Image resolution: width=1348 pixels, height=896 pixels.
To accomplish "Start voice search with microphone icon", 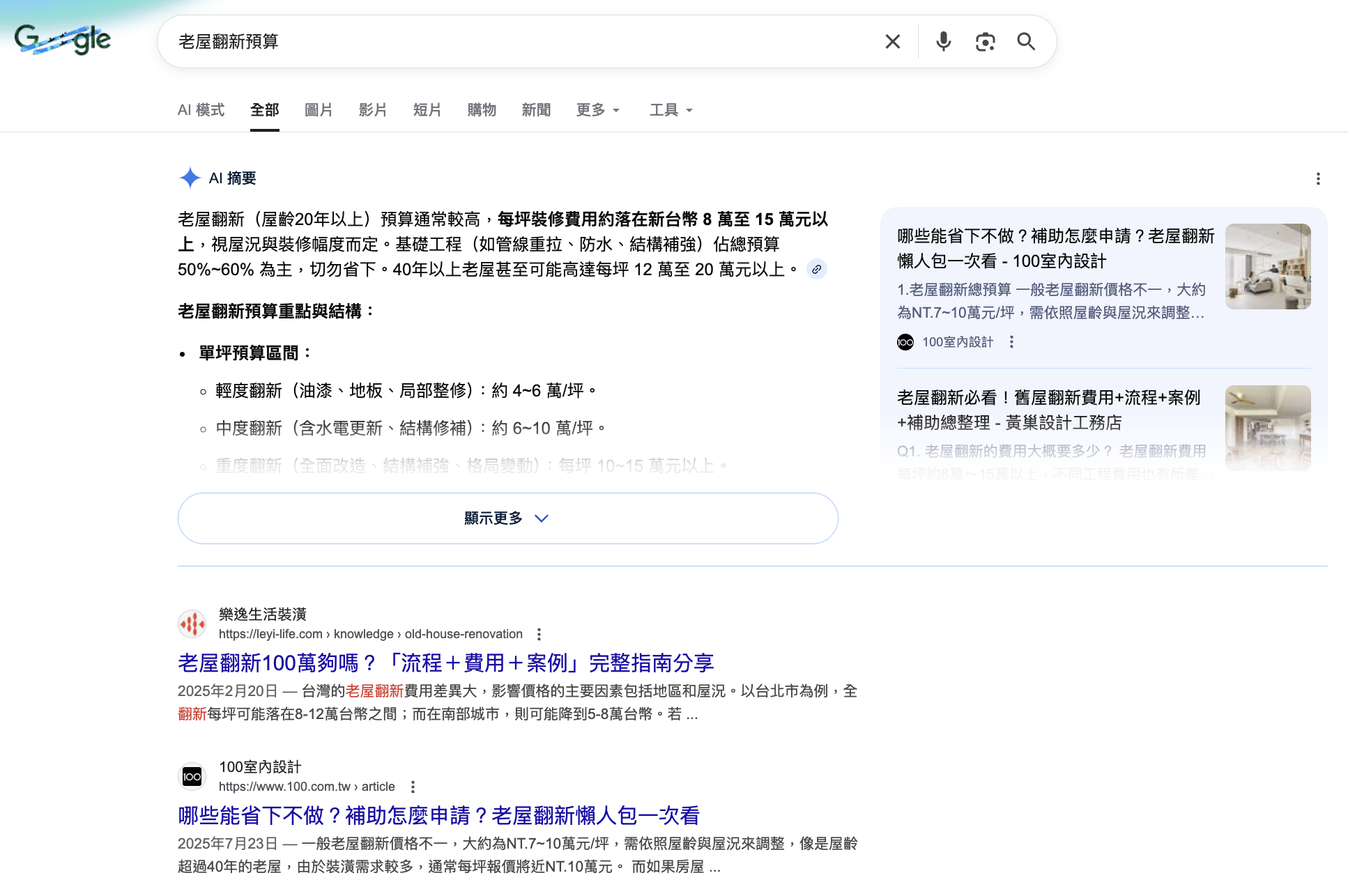I will [x=943, y=42].
